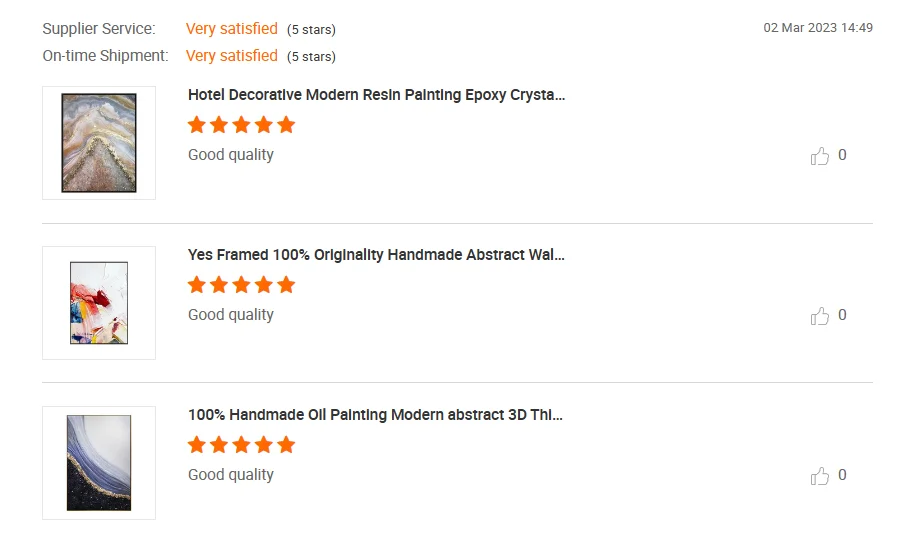
Task: Open the Hotel Decorative Resin Painting thumbnail
Action: pos(99,143)
